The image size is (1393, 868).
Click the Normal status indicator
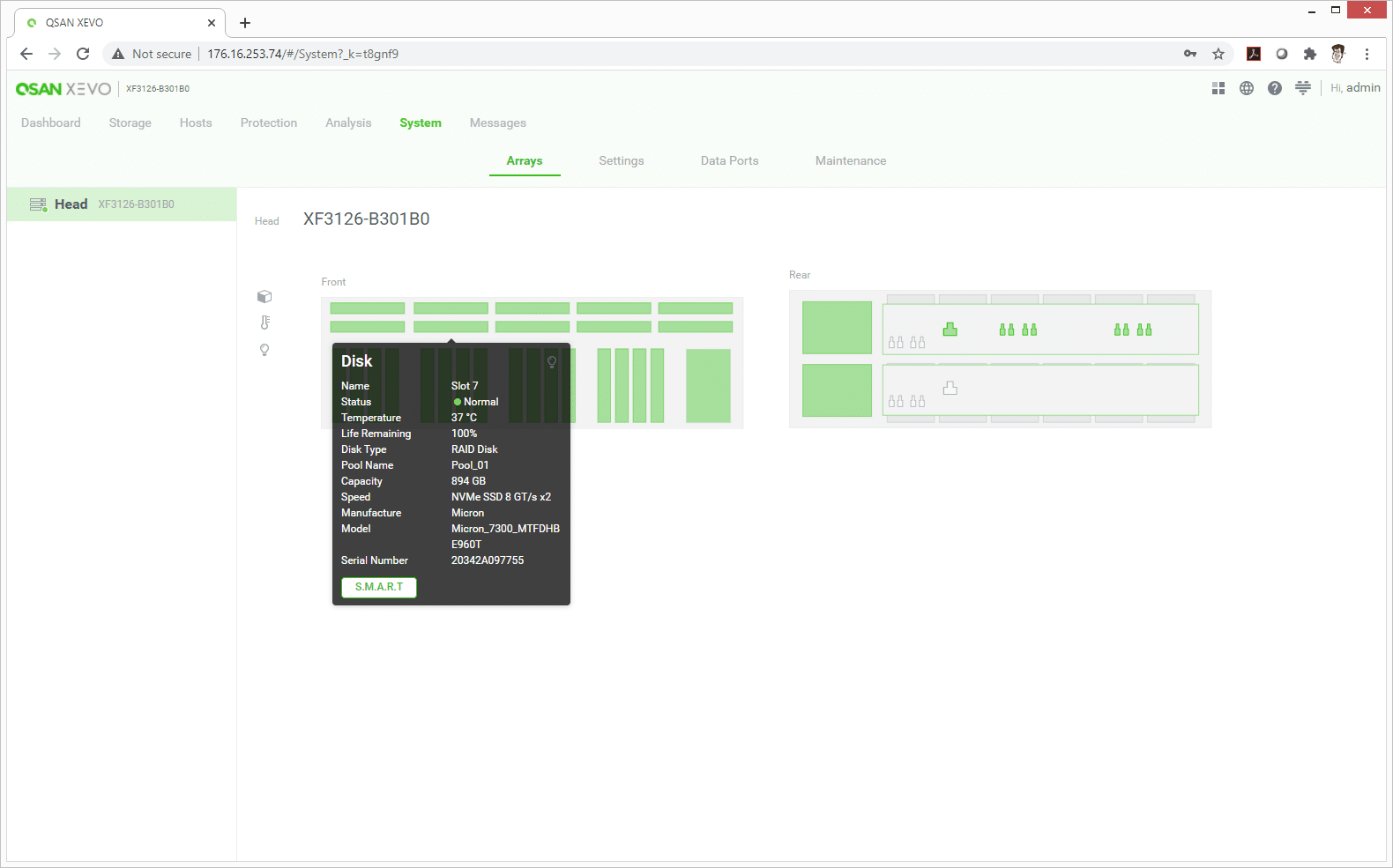[476, 402]
